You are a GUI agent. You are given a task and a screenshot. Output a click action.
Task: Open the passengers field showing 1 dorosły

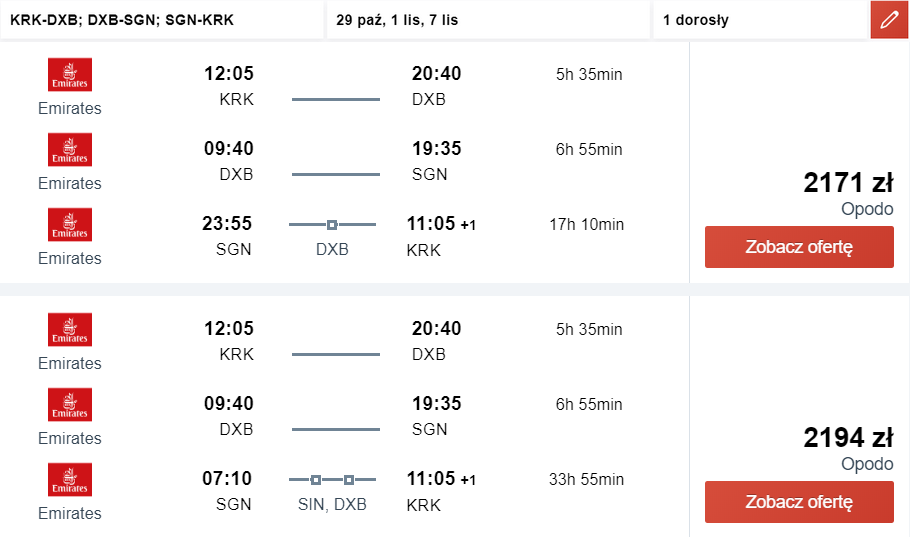click(760, 20)
